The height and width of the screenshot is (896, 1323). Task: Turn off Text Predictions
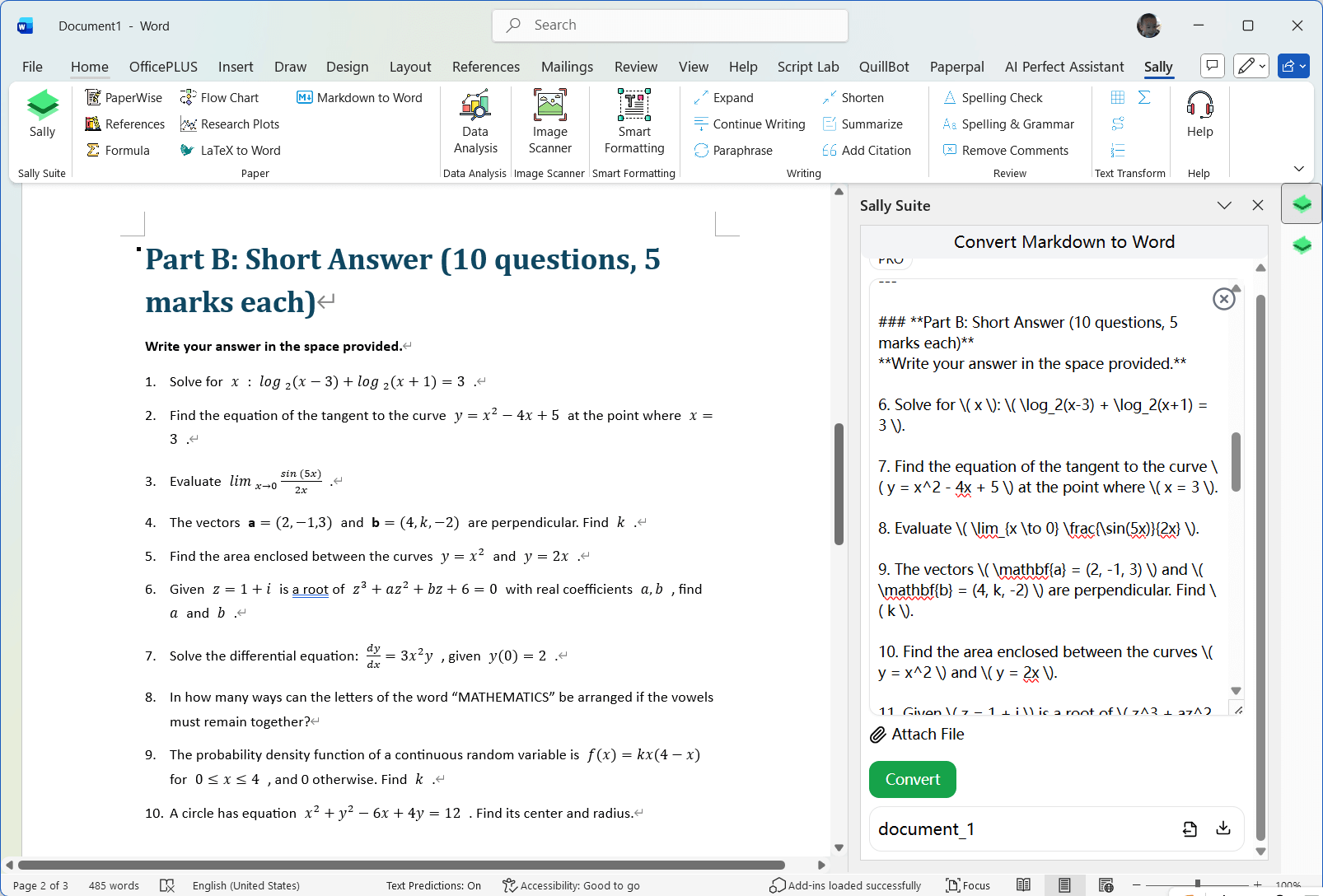(433, 885)
